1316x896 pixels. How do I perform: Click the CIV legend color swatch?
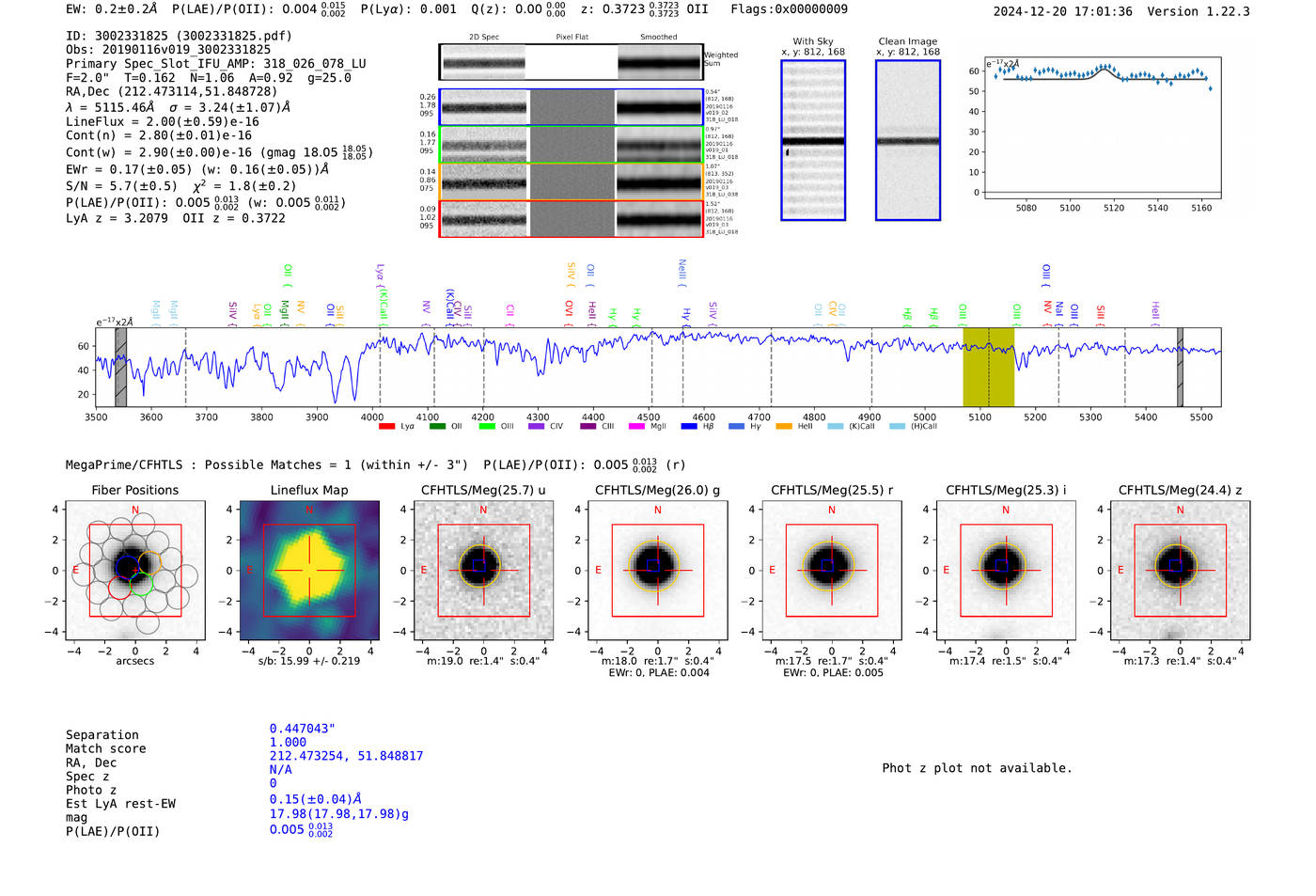coord(537,427)
